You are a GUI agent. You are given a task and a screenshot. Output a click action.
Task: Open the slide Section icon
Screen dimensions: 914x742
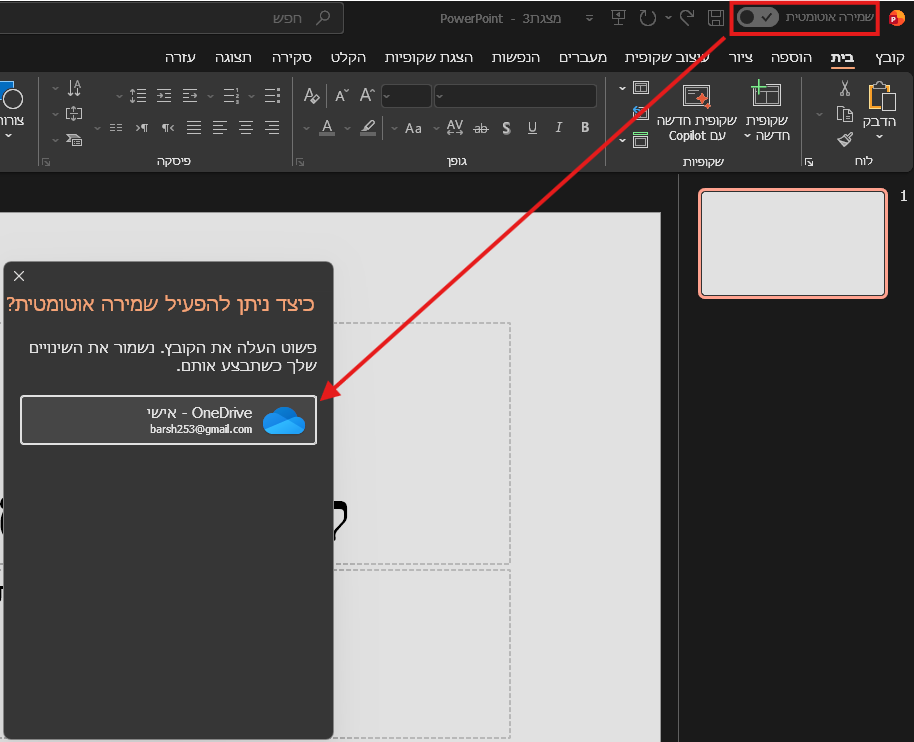641,140
